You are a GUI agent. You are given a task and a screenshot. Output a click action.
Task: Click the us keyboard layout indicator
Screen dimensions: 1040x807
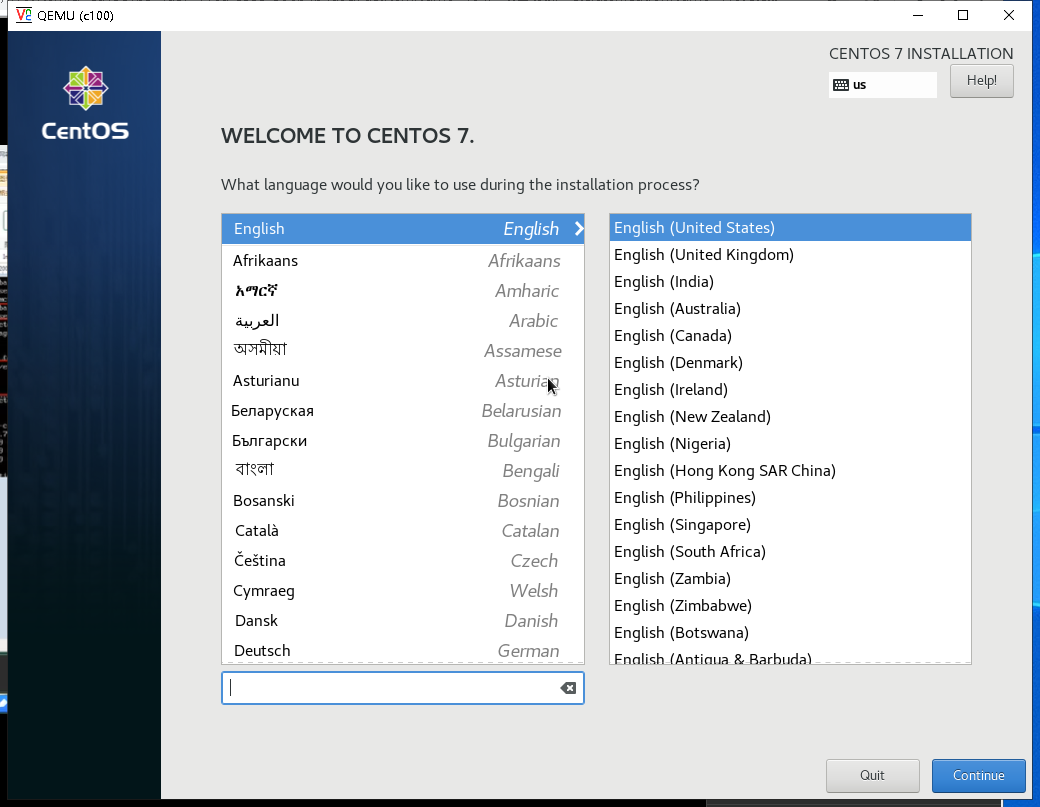point(882,85)
